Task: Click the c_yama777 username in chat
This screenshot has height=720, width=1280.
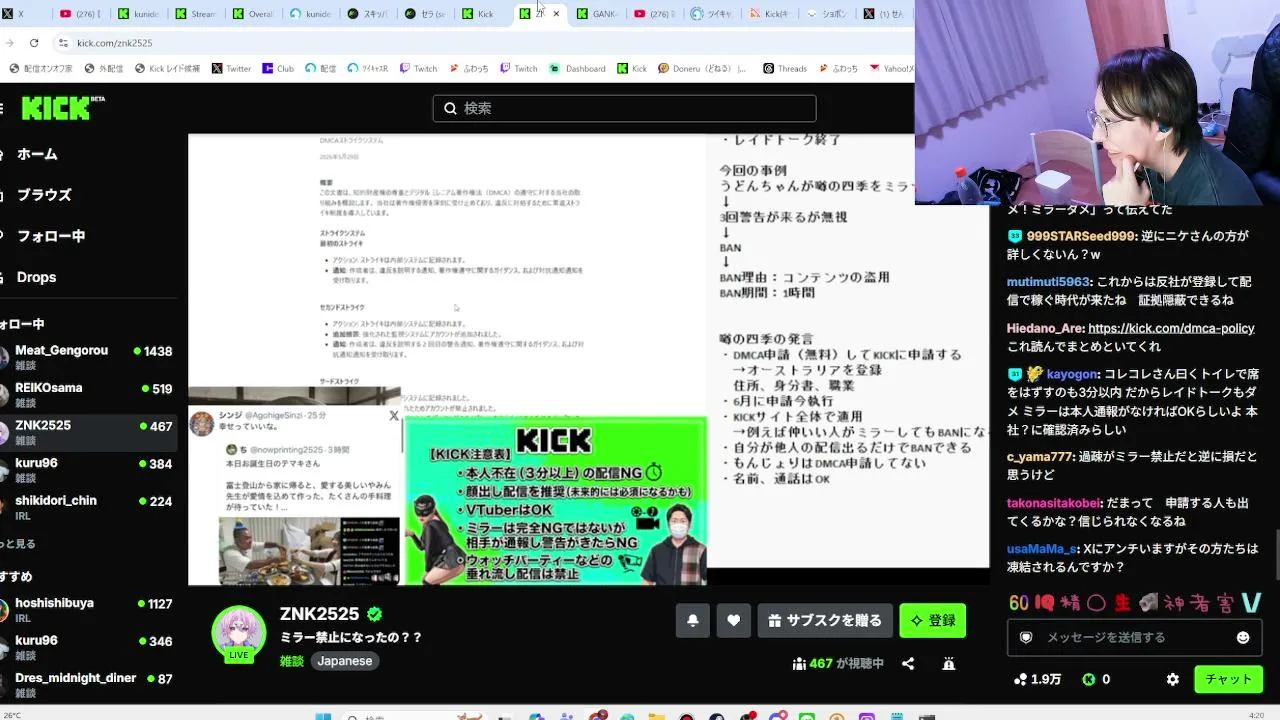Action: click(x=1040, y=456)
